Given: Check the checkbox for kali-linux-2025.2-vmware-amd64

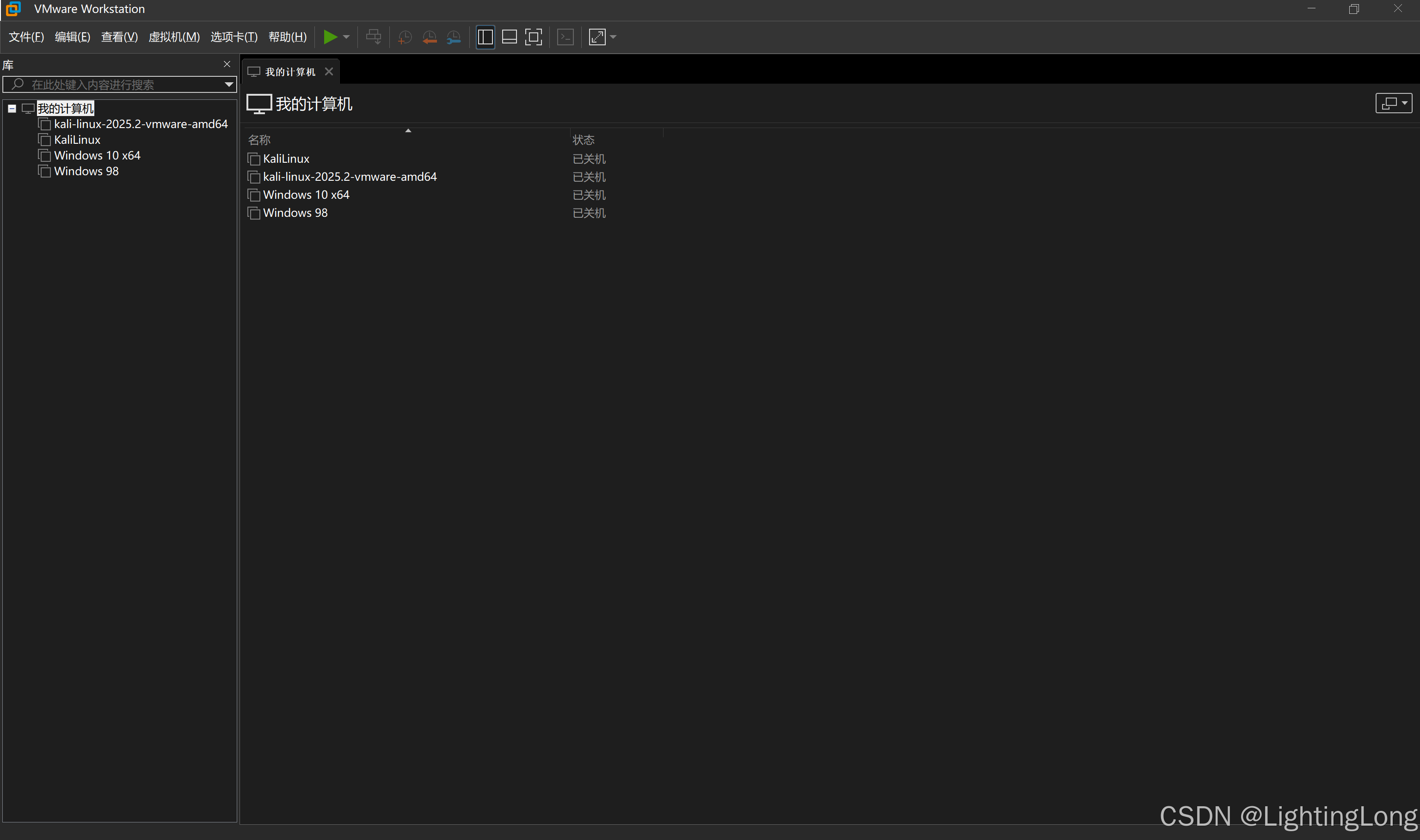Looking at the screenshot, I should (x=253, y=177).
